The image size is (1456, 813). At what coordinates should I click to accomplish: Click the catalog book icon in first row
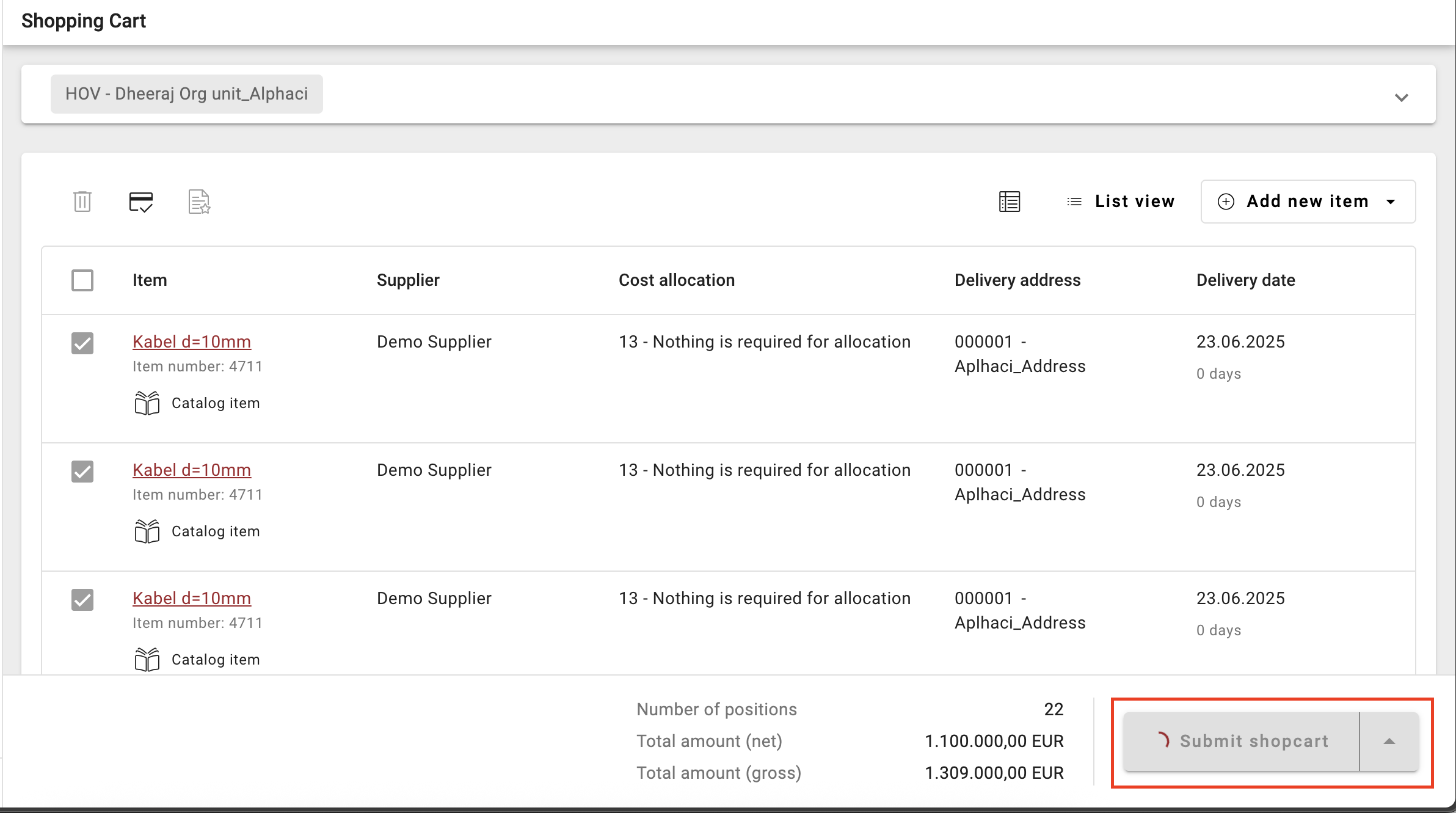click(147, 403)
